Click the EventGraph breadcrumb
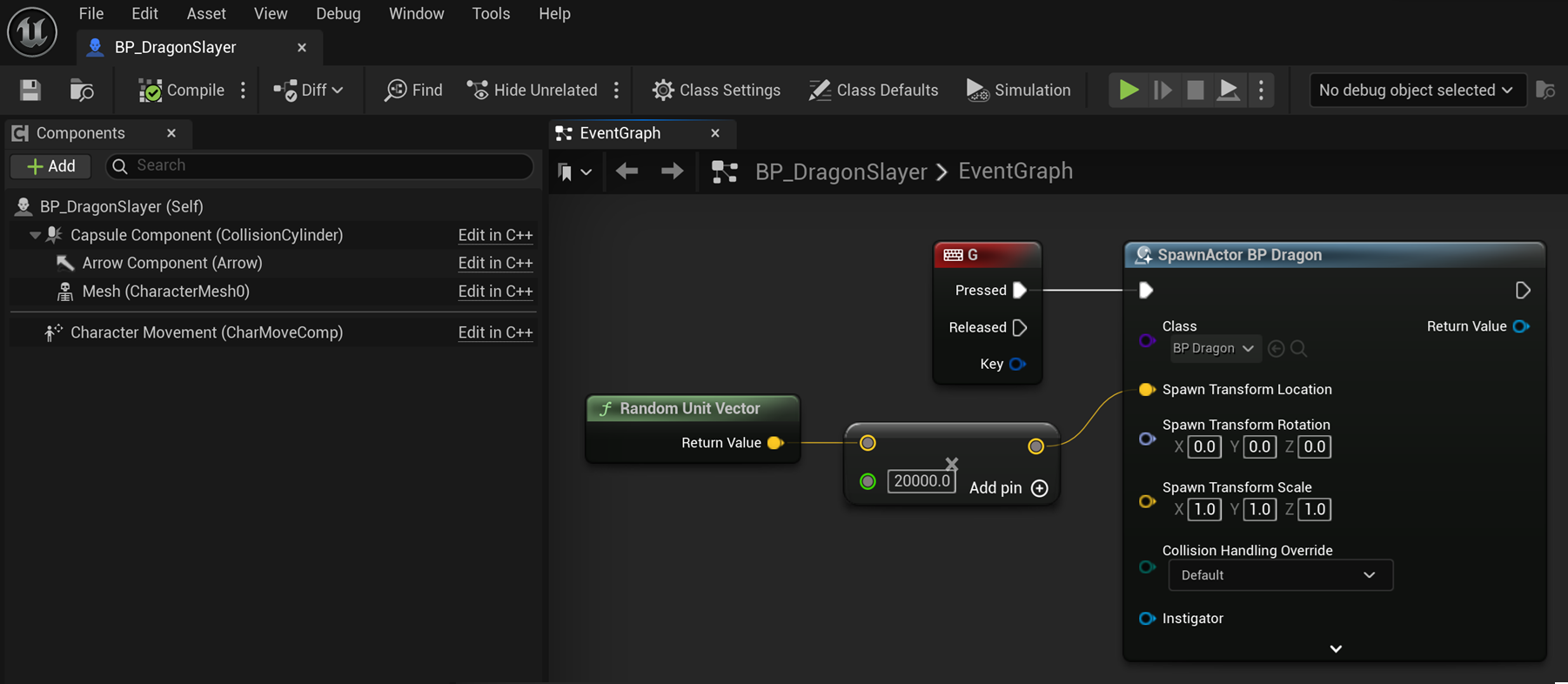The height and width of the screenshot is (684, 1568). pos(1015,171)
